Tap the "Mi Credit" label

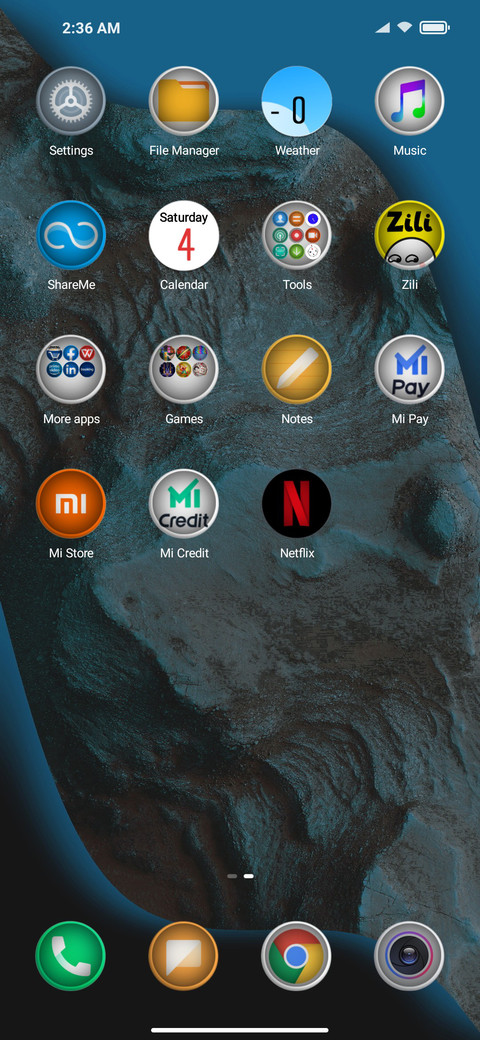(184, 552)
